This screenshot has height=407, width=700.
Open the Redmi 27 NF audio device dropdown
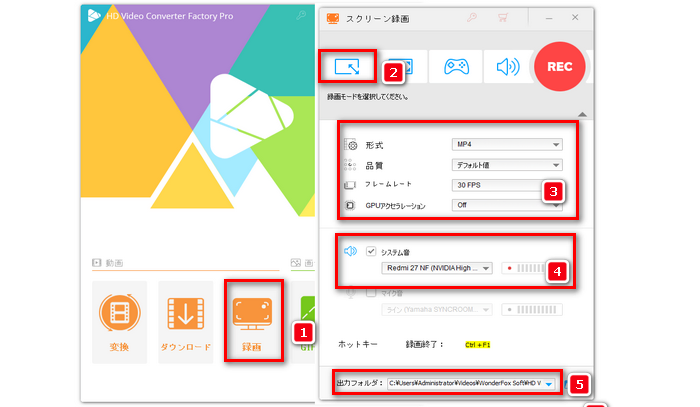click(x=438, y=268)
